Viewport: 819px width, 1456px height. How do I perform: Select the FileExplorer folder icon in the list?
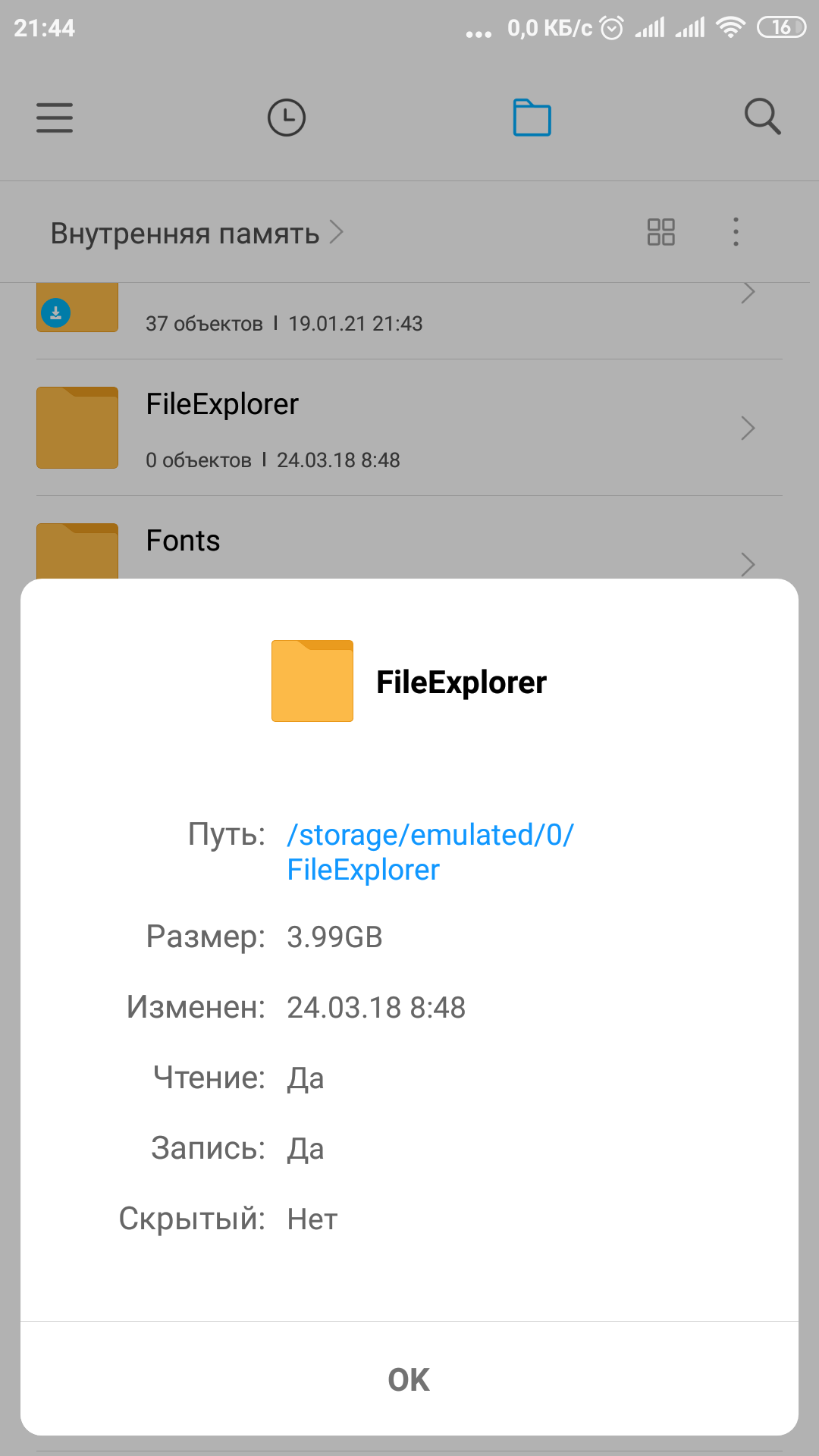(77, 428)
